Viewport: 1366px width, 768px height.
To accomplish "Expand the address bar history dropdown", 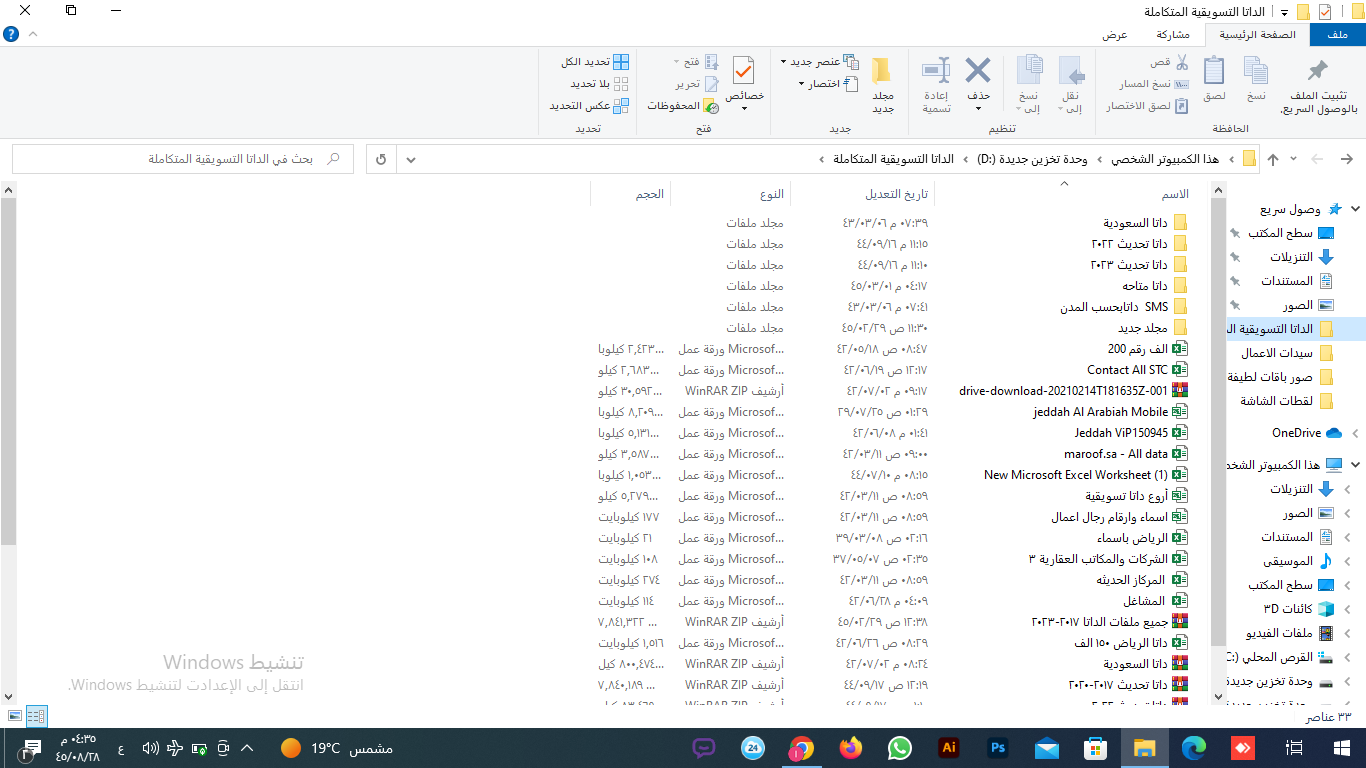I will click(x=411, y=159).
